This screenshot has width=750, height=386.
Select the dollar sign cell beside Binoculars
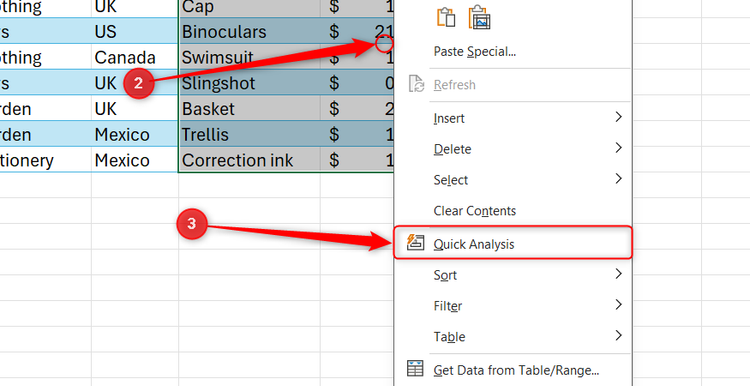click(x=357, y=32)
